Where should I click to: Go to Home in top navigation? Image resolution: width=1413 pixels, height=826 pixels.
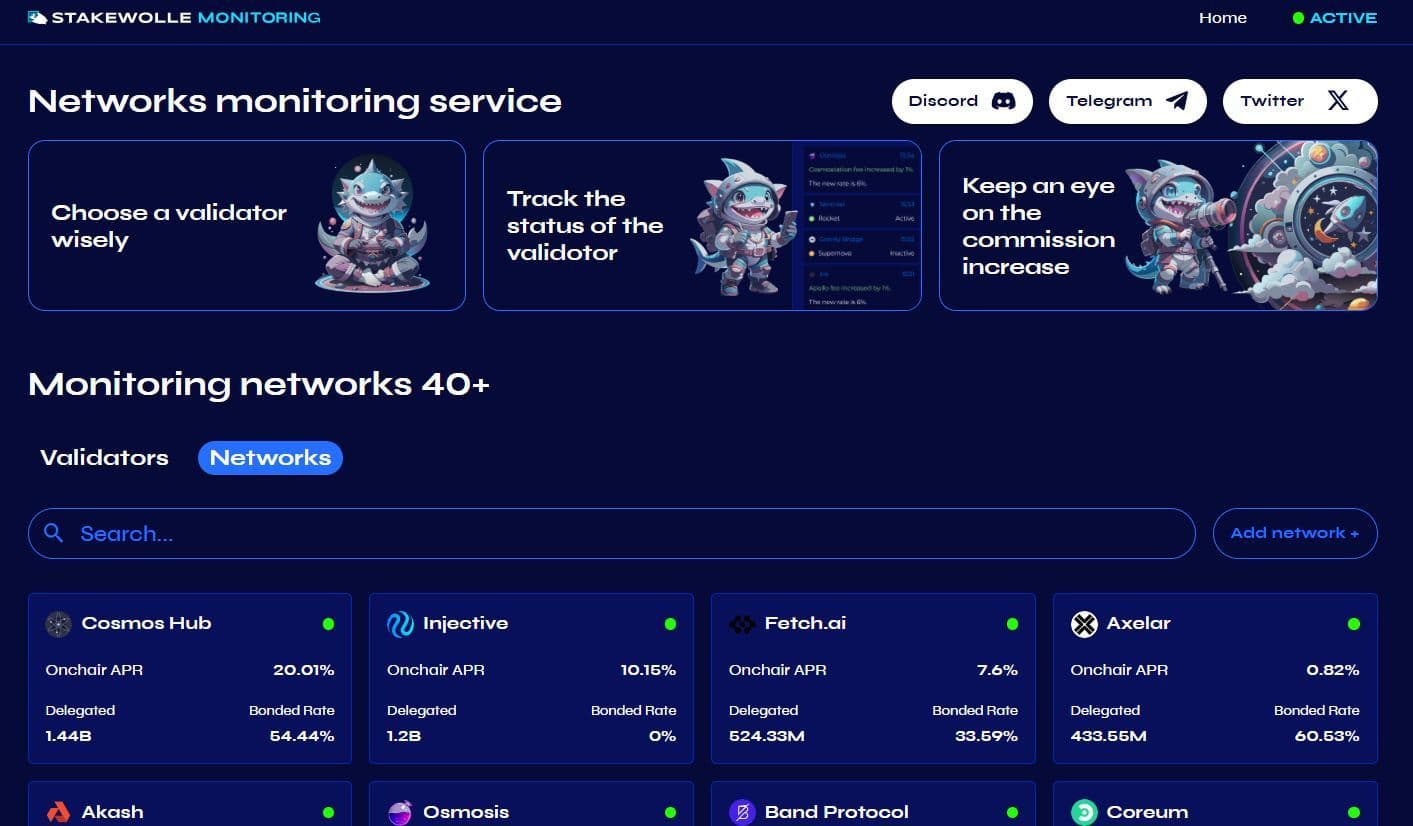(1223, 18)
